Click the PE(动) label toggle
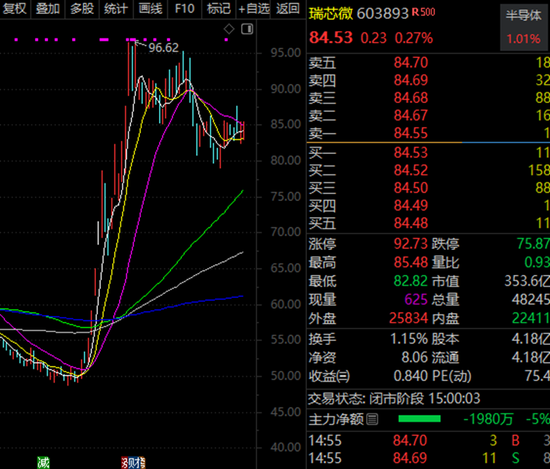Image resolution: width=550 pixels, height=469 pixels. (x=452, y=376)
